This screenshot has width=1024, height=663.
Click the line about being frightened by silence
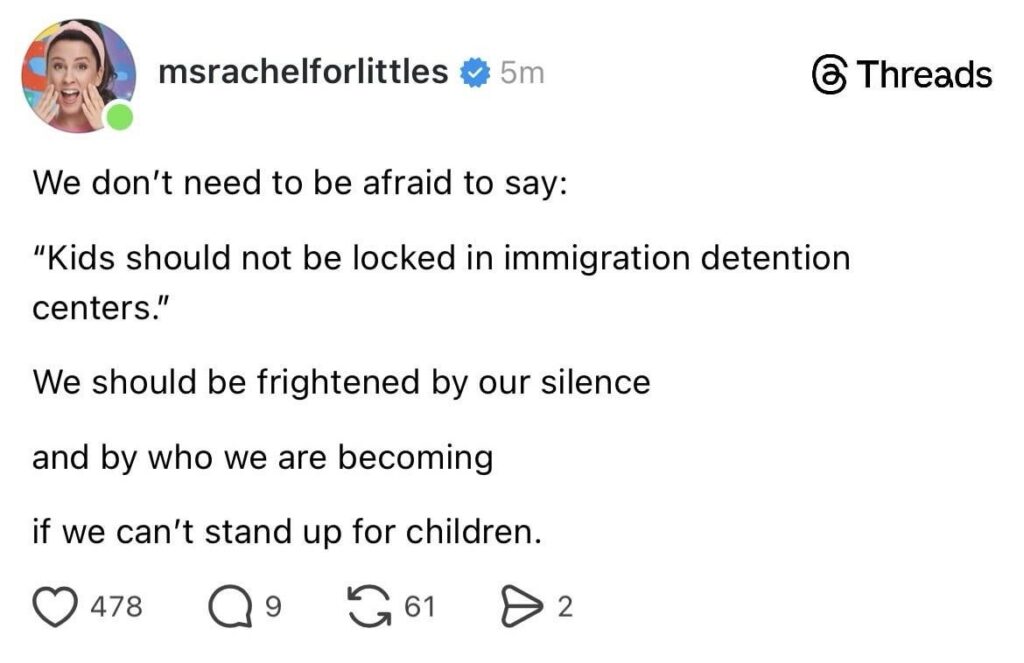(x=342, y=381)
